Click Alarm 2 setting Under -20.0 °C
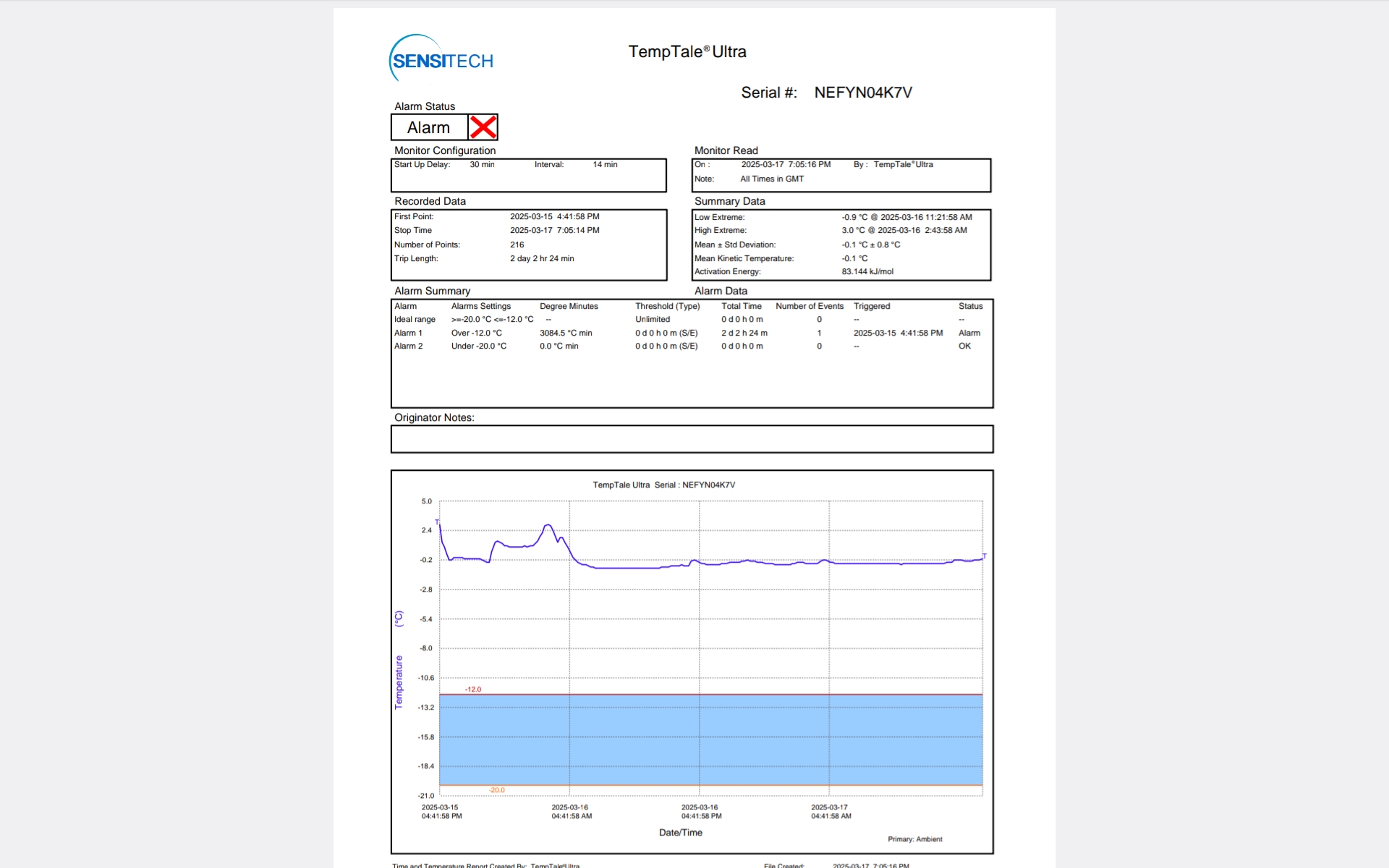This screenshot has height=868, width=1389. (x=479, y=346)
